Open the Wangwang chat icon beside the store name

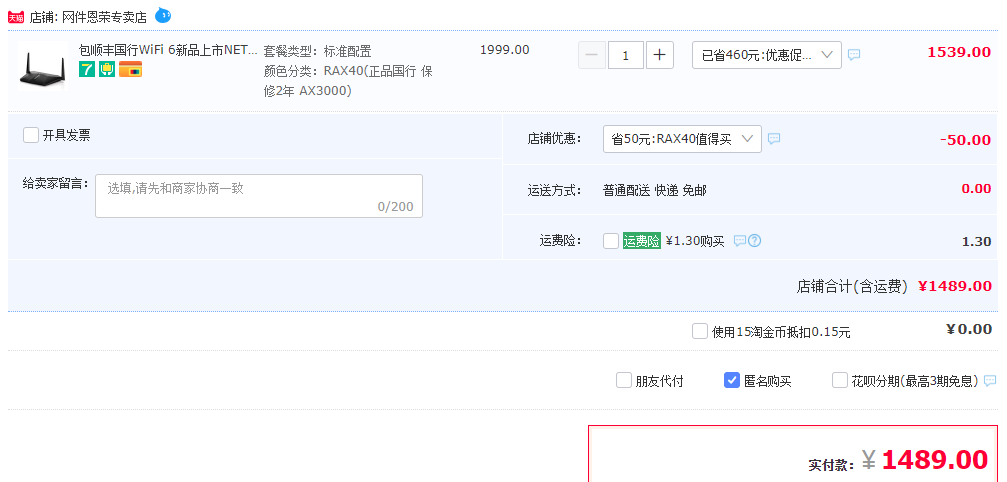point(163,15)
